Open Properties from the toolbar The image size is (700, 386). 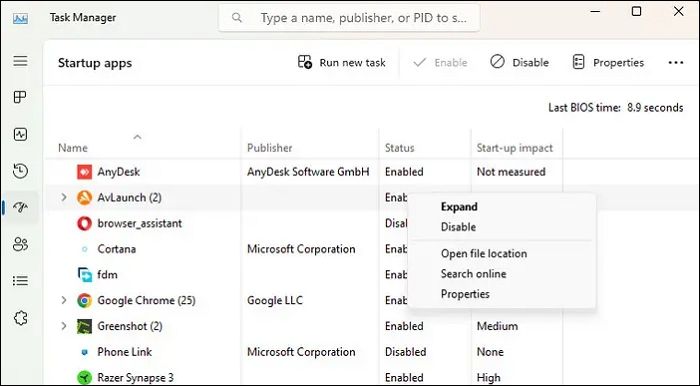tap(608, 62)
